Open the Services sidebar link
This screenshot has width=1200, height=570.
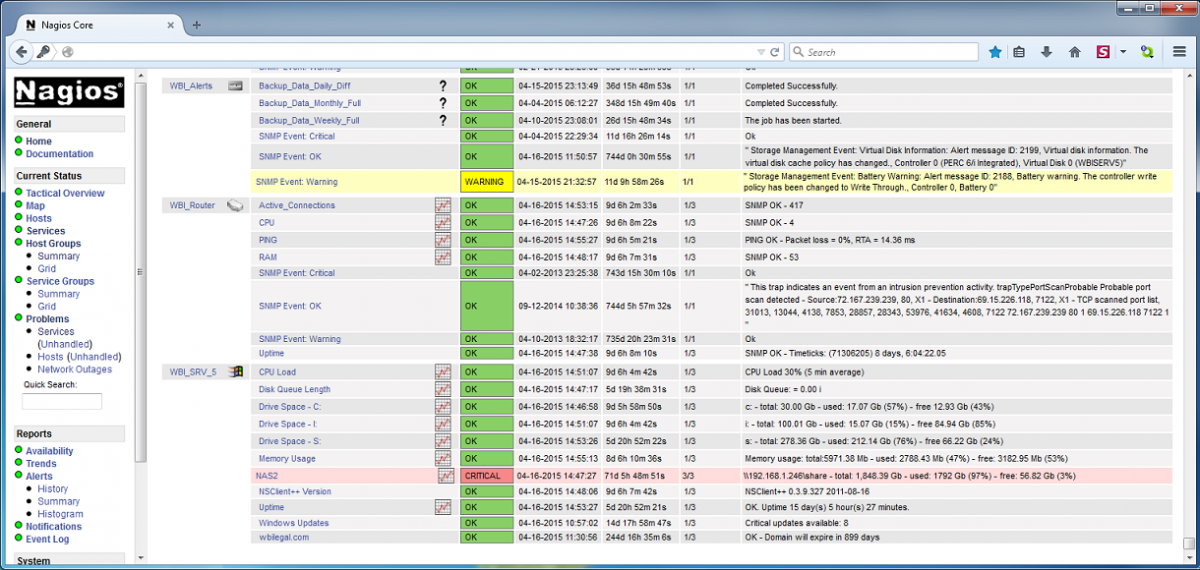coord(45,231)
